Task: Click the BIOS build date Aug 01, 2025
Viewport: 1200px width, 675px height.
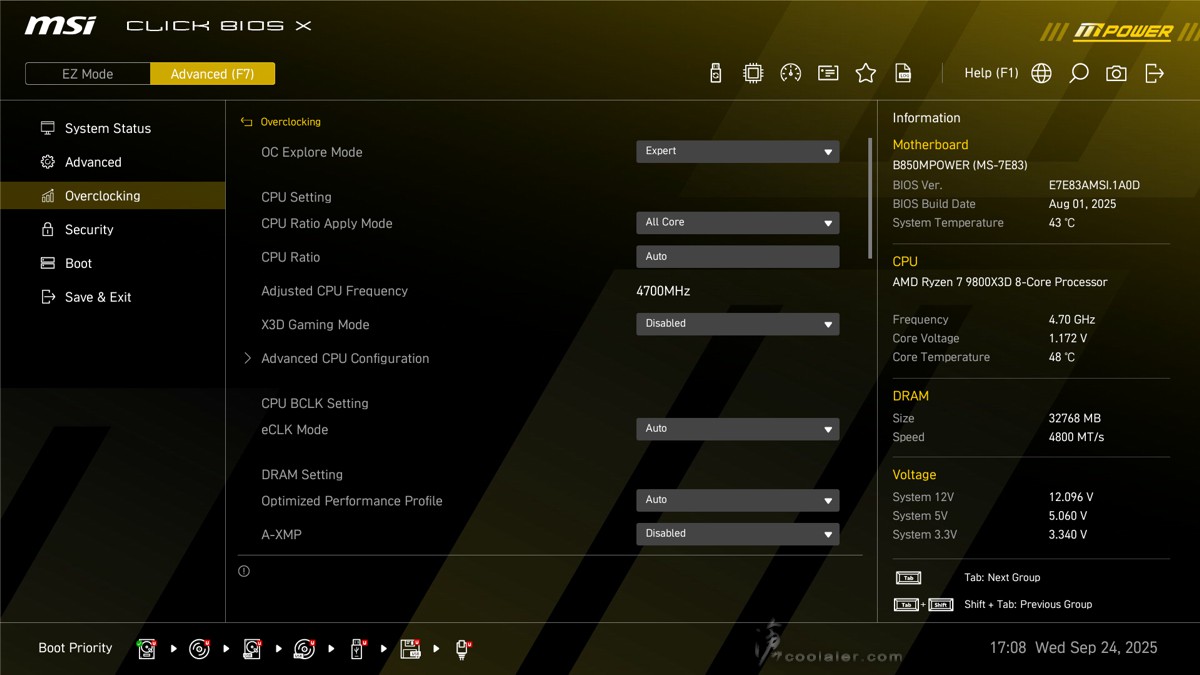Action: [1083, 204]
